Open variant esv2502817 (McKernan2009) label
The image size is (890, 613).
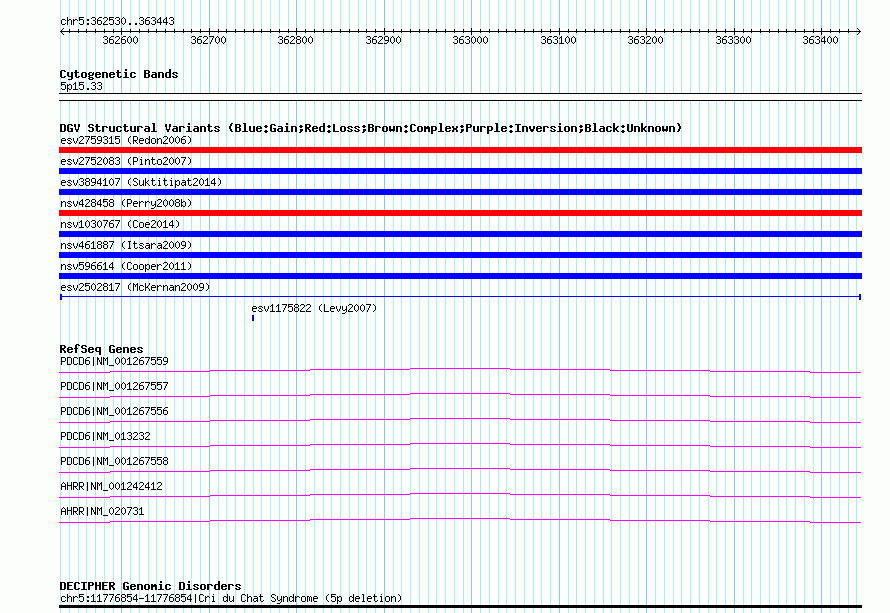(x=135, y=287)
